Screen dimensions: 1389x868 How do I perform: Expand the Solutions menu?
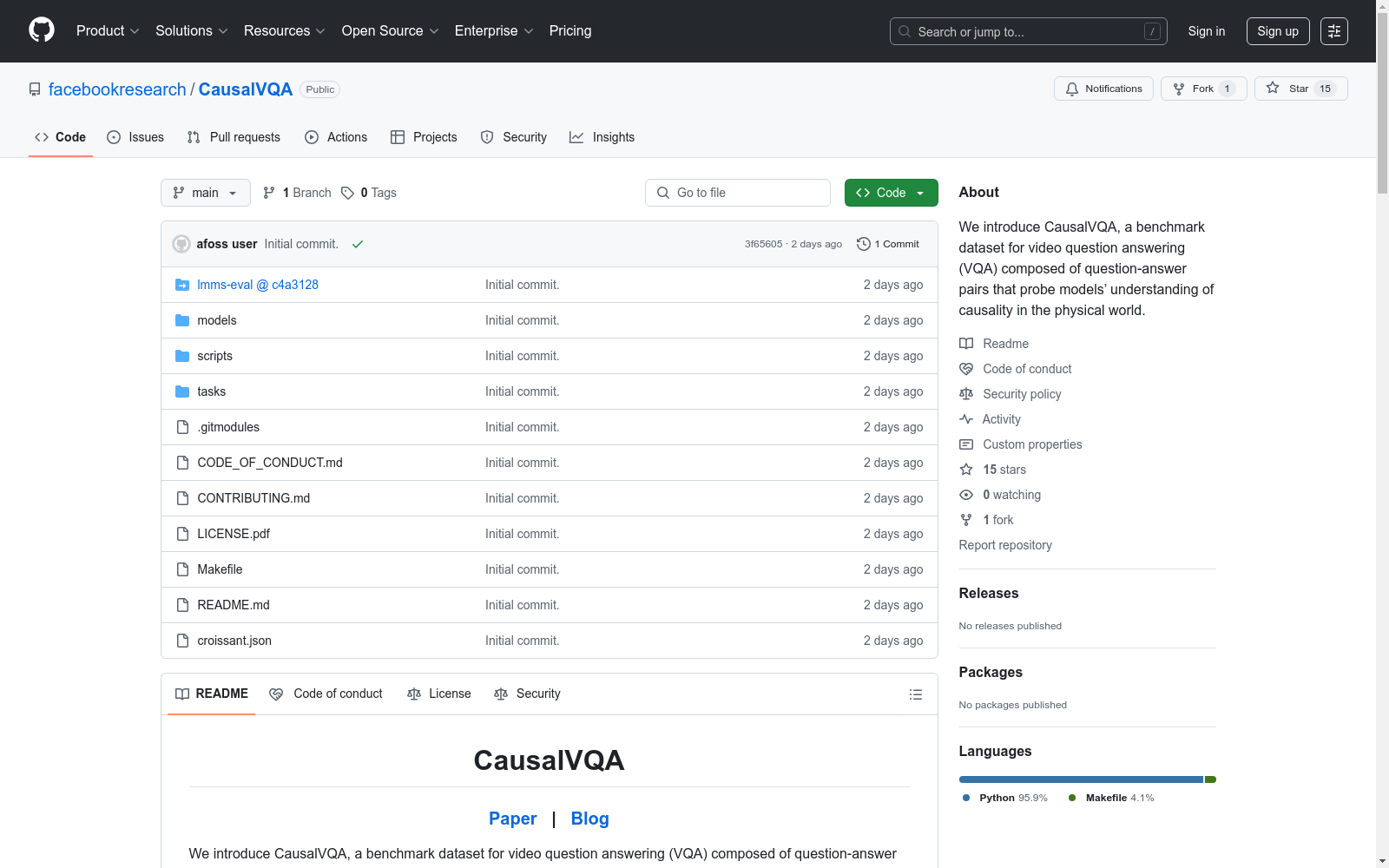192,31
